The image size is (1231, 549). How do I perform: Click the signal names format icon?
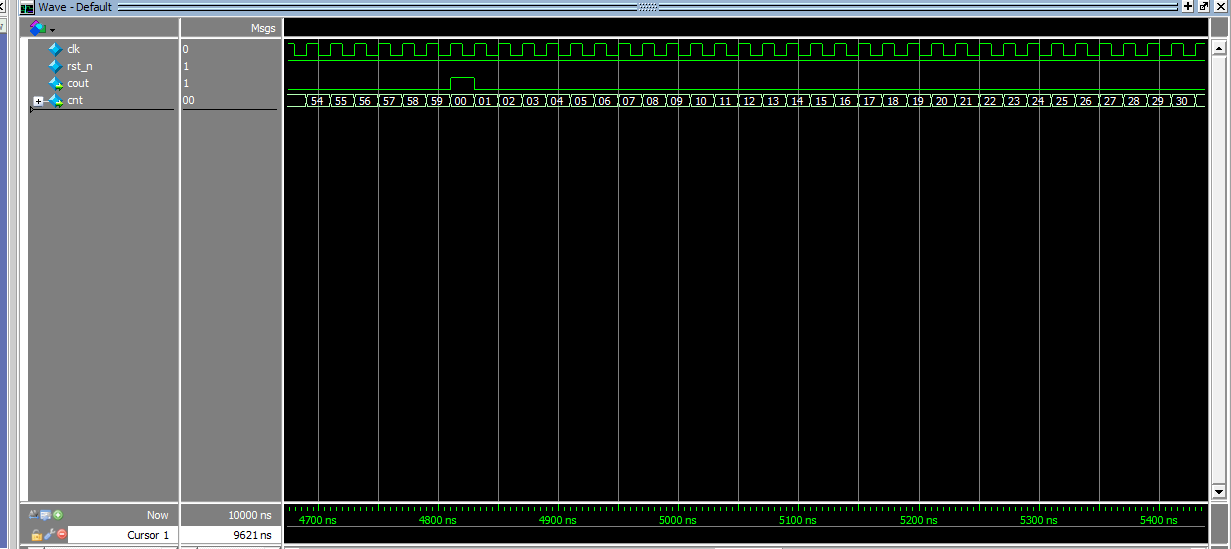tap(38, 28)
